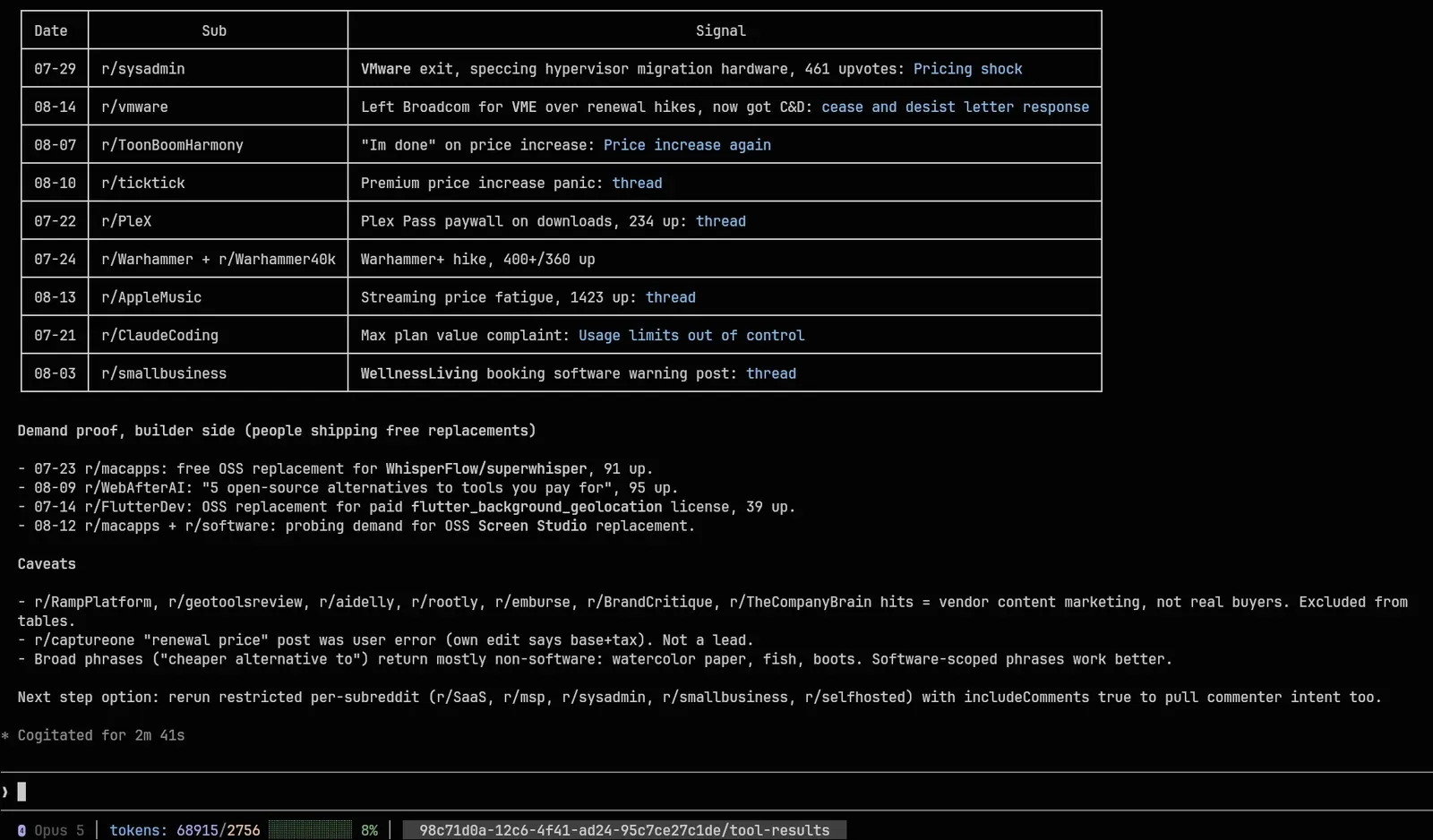The image size is (1433, 840).
Task: Click "08-12 r/macapps + r/software" bullet line
Action: pos(356,526)
